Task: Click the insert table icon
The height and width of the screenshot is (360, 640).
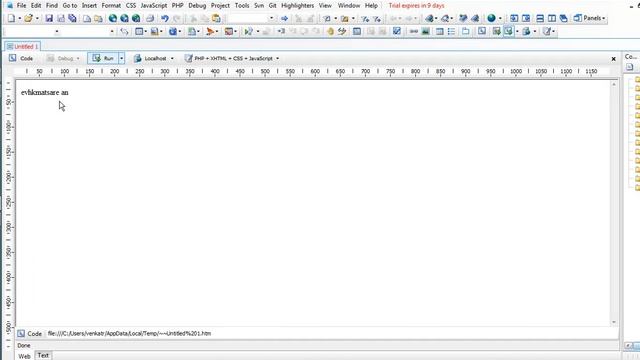Action: [440, 31]
